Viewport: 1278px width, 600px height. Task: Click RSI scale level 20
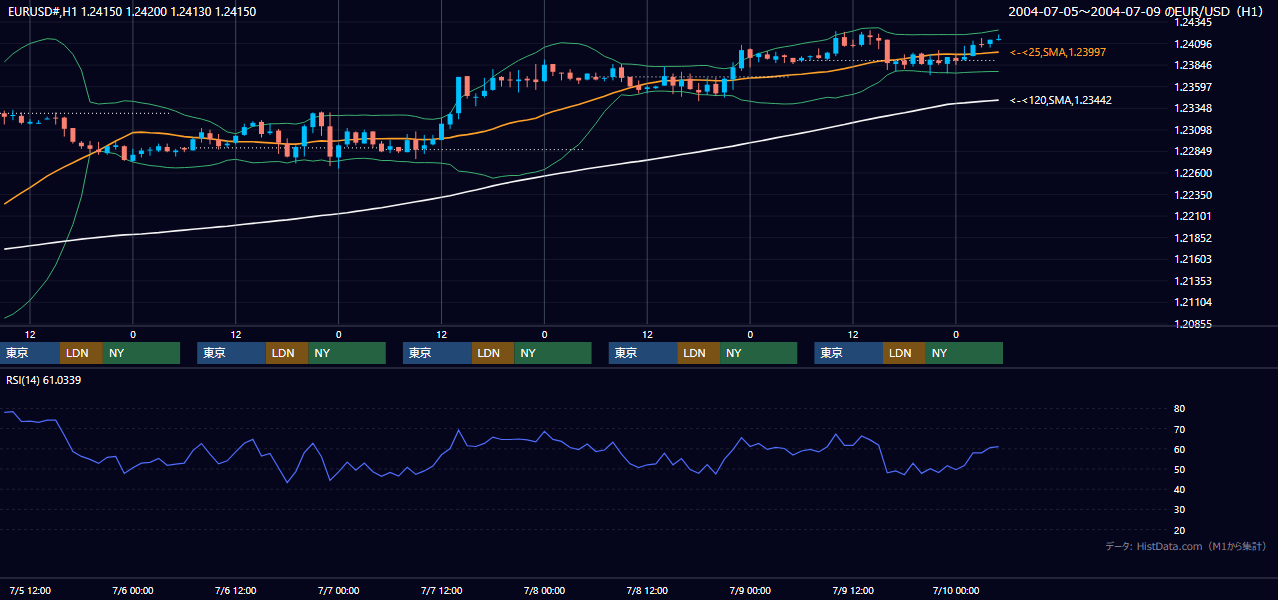[x=1179, y=530]
